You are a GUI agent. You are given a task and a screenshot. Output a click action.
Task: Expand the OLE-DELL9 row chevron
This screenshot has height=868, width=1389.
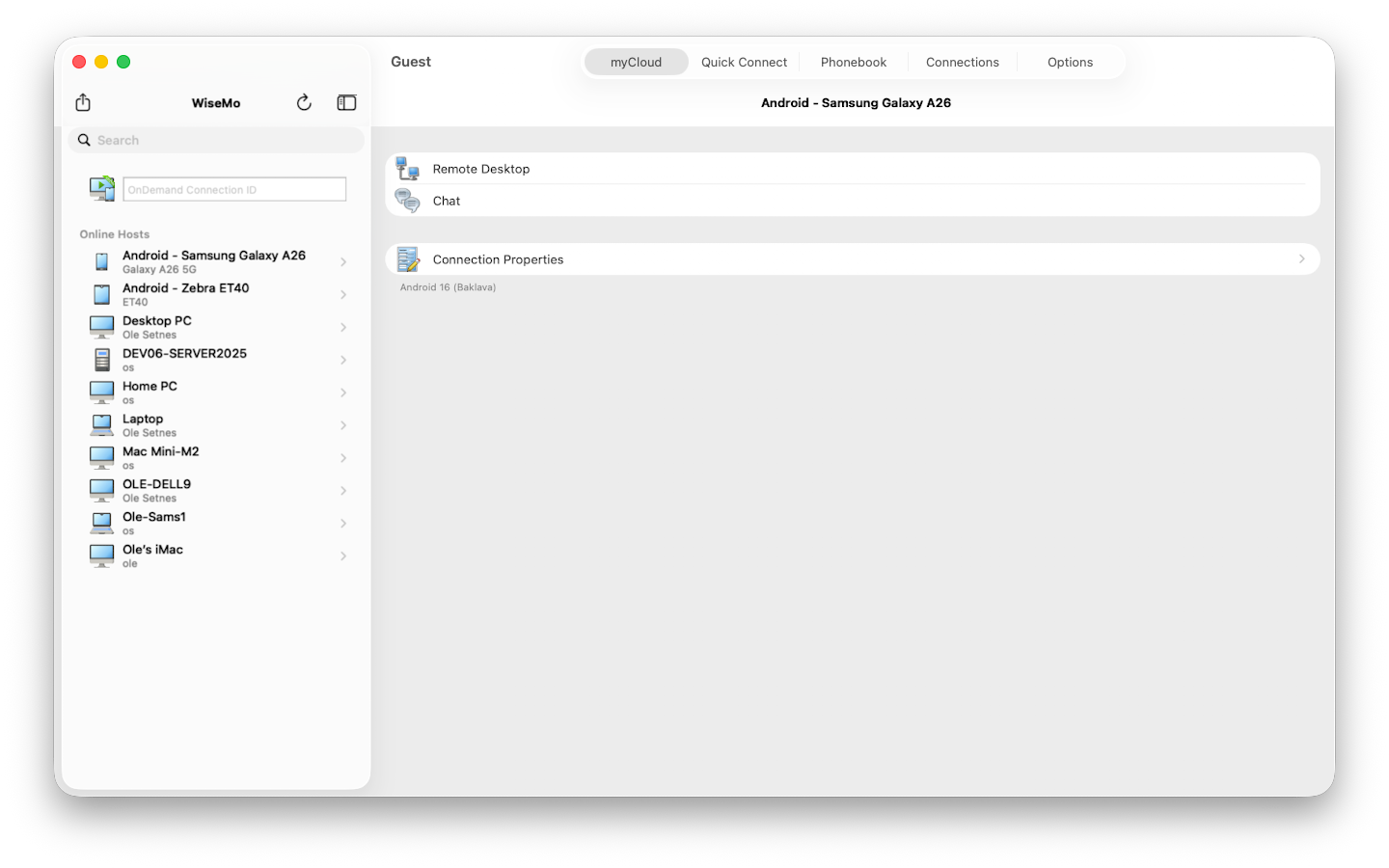click(343, 491)
